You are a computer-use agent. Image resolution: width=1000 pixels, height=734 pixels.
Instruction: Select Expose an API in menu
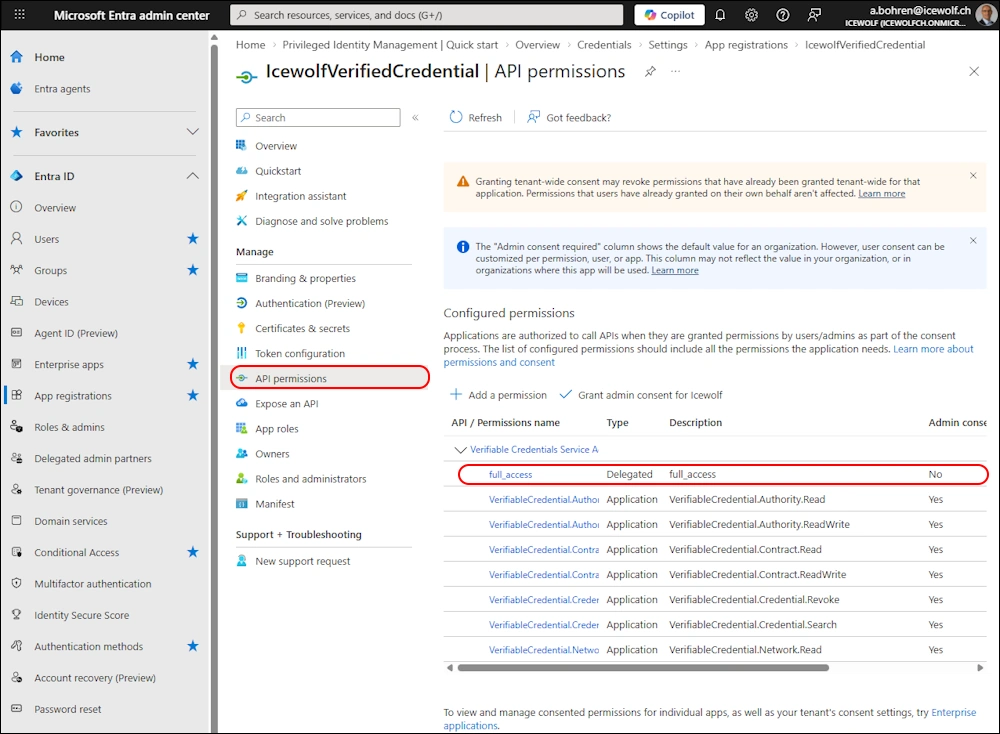[x=286, y=403]
